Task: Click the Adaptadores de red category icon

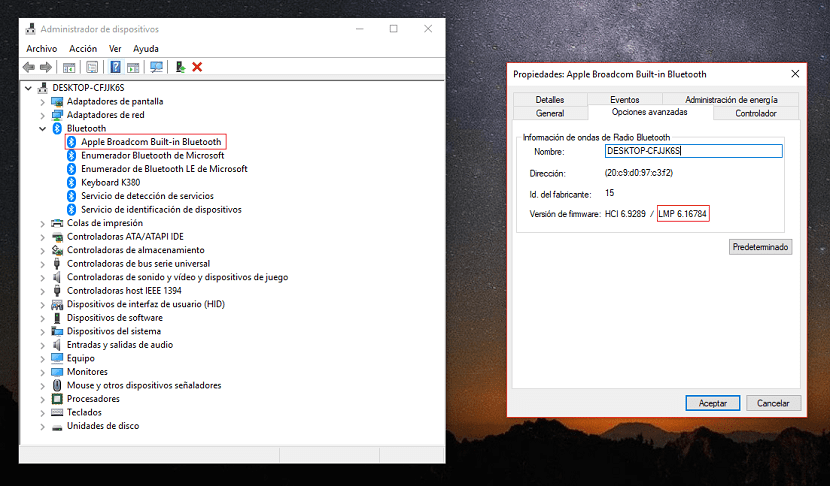Action: pos(57,115)
